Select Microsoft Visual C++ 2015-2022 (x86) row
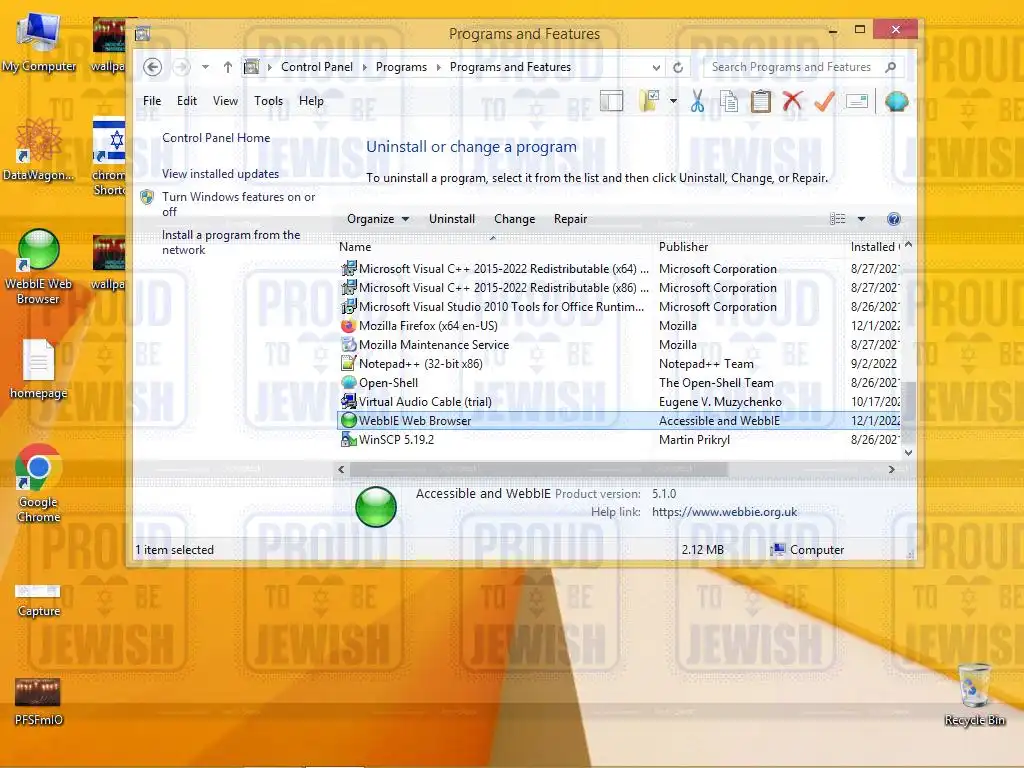This screenshot has width=1024, height=768. click(x=619, y=287)
